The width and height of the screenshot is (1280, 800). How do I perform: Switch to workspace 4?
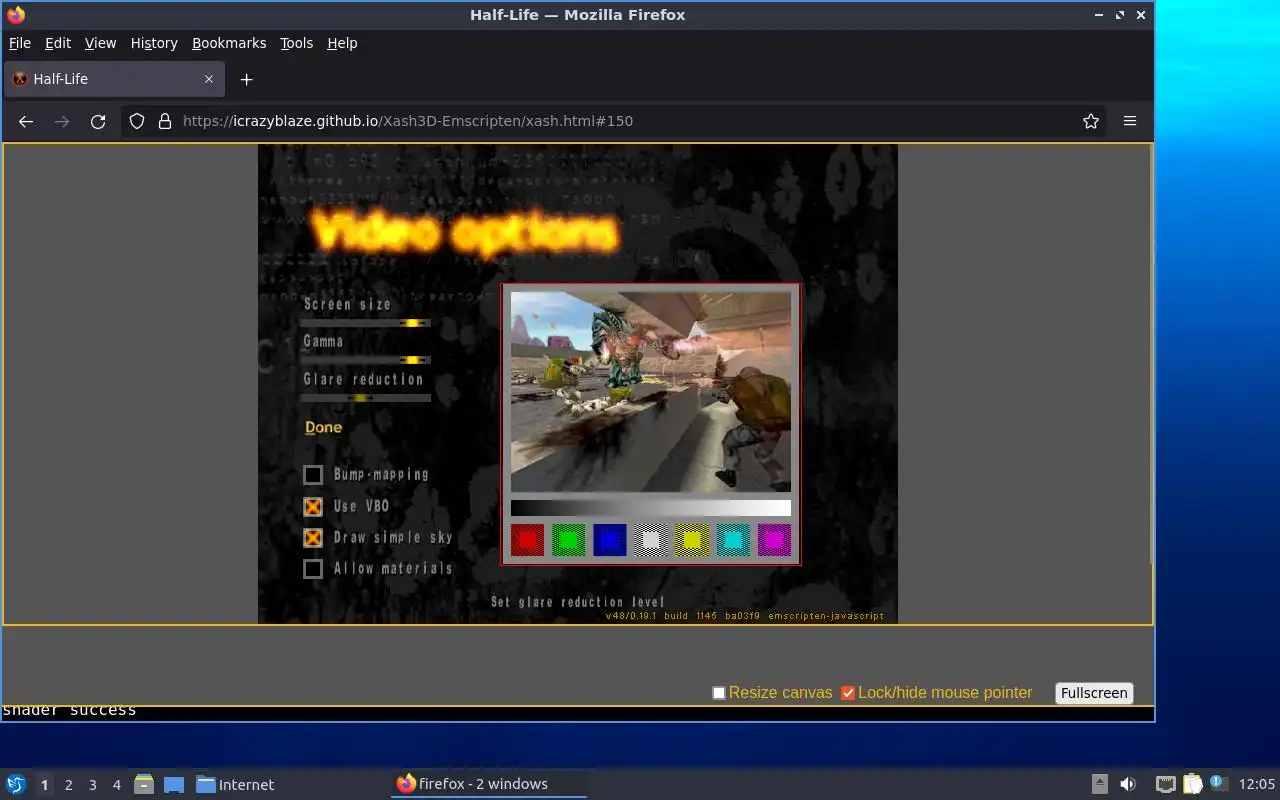coord(116,785)
